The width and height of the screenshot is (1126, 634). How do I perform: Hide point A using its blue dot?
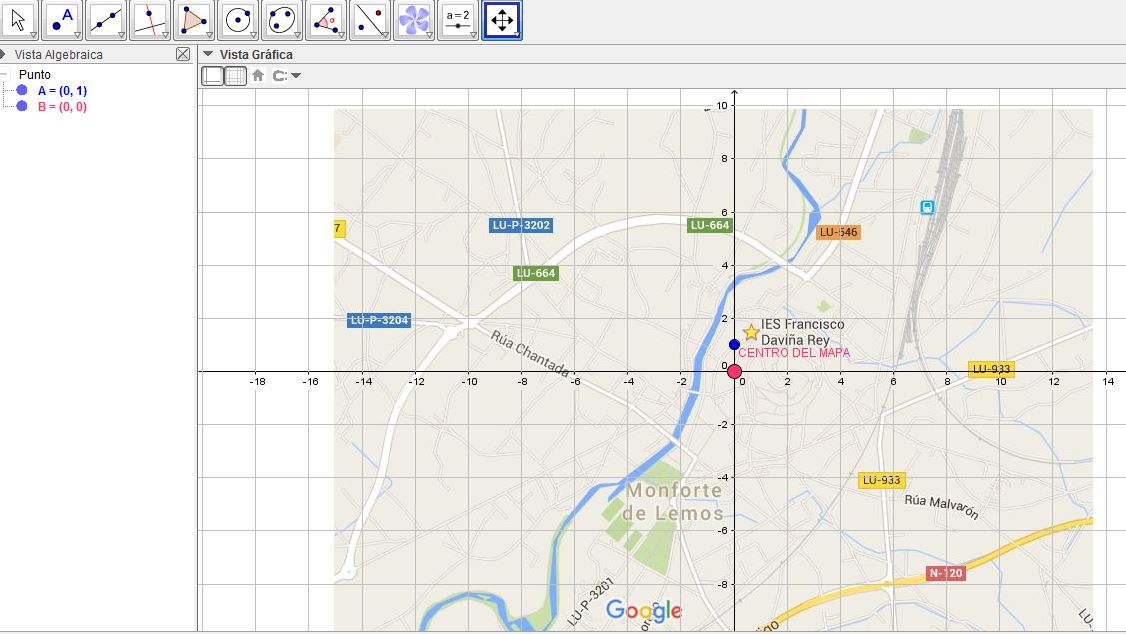point(22,91)
